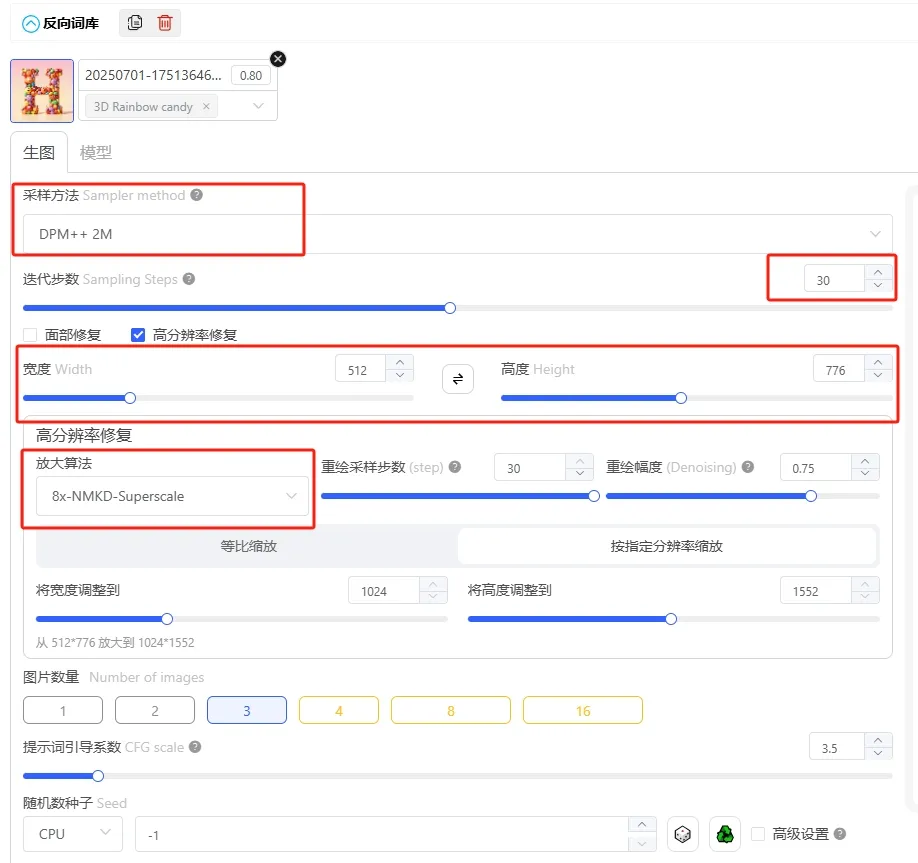Click the dice random seed icon
The image size is (918, 863).
(683, 833)
